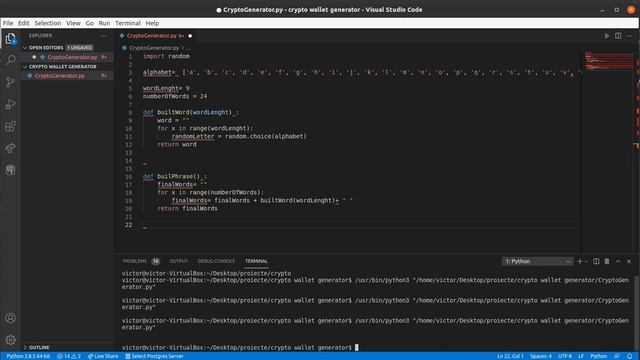
Task: Click the feedback icon in status bar
Action: pyautogui.click(x=617, y=356)
